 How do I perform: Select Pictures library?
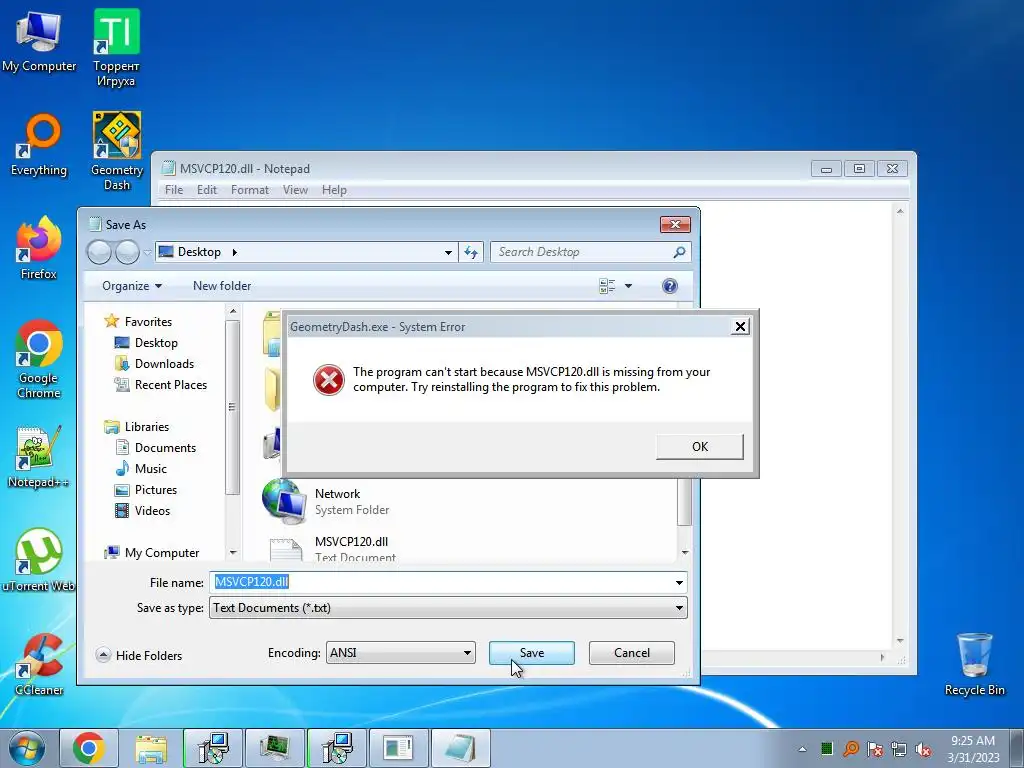(x=146, y=490)
